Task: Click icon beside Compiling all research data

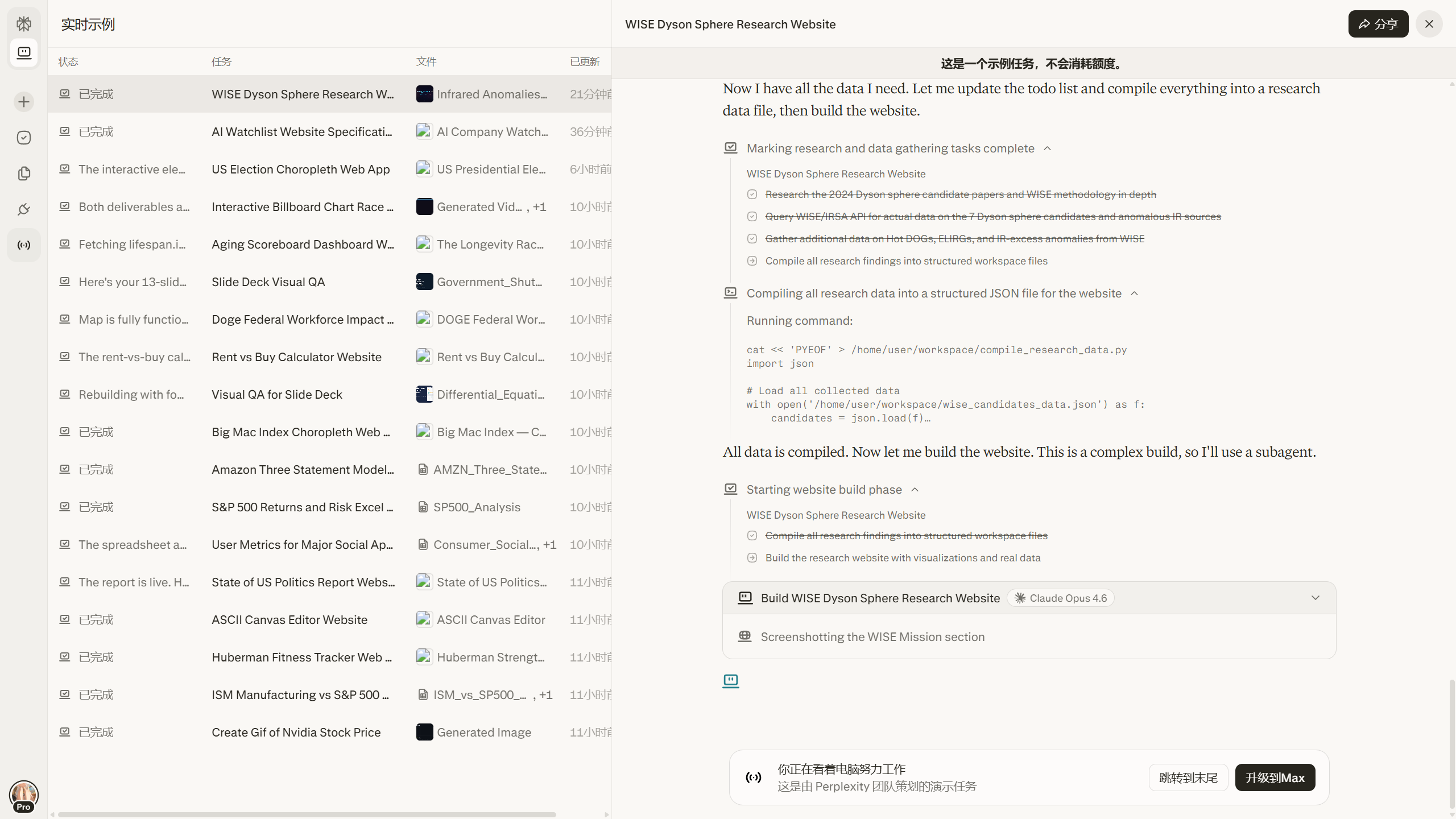Action: [731, 293]
